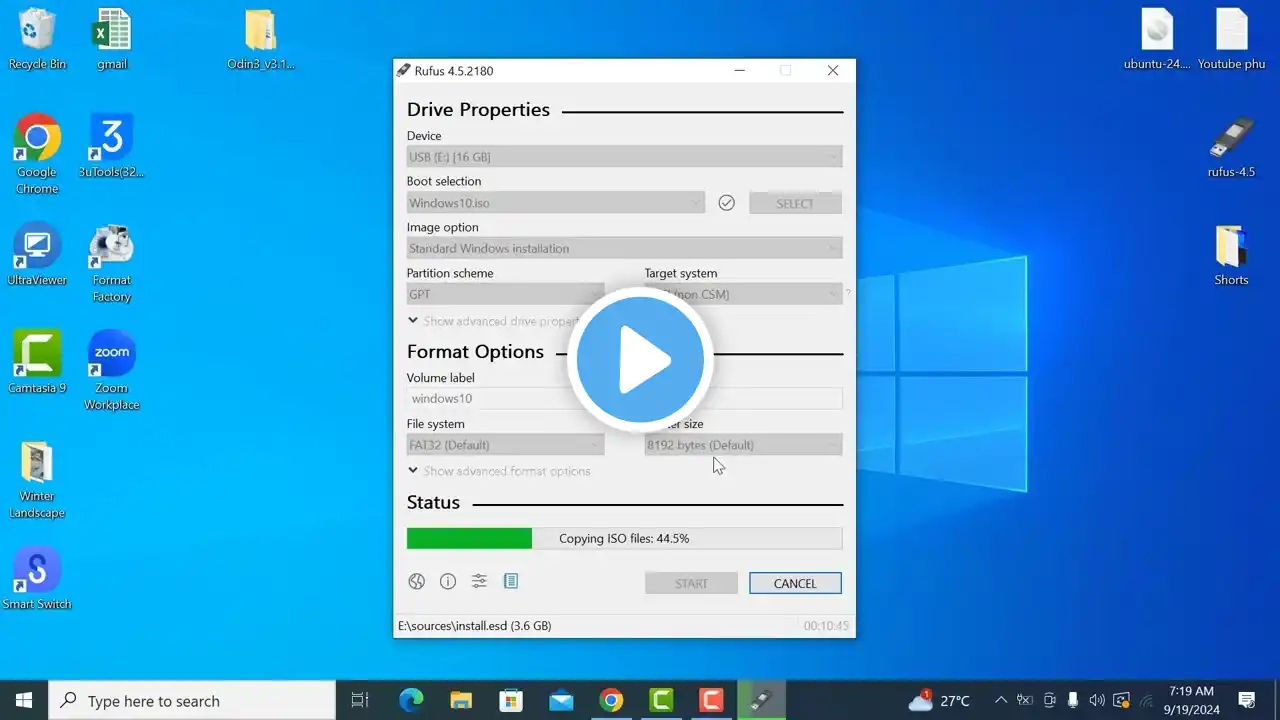Screen dimensions: 1280x720
Task: Open the Odin3 folder on desktop
Action: coord(261,40)
